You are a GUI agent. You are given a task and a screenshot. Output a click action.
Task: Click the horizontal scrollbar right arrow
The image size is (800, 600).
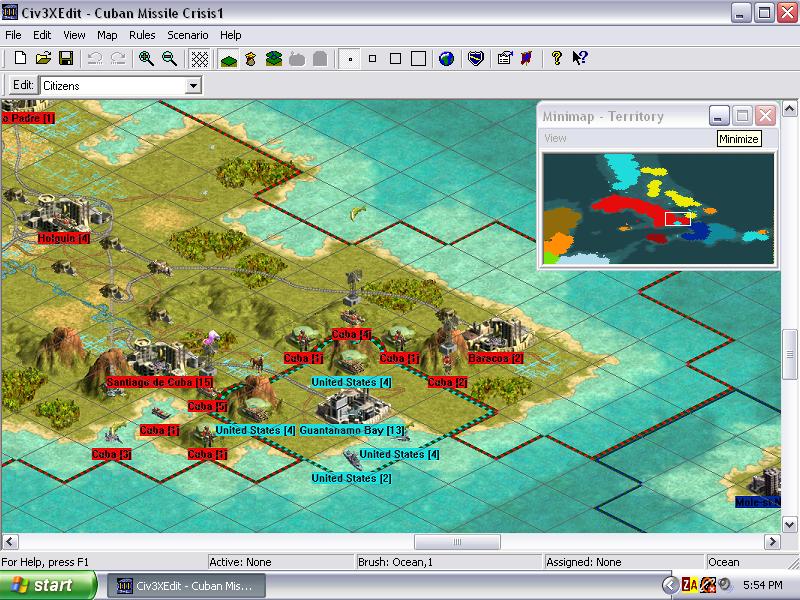point(772,541)
